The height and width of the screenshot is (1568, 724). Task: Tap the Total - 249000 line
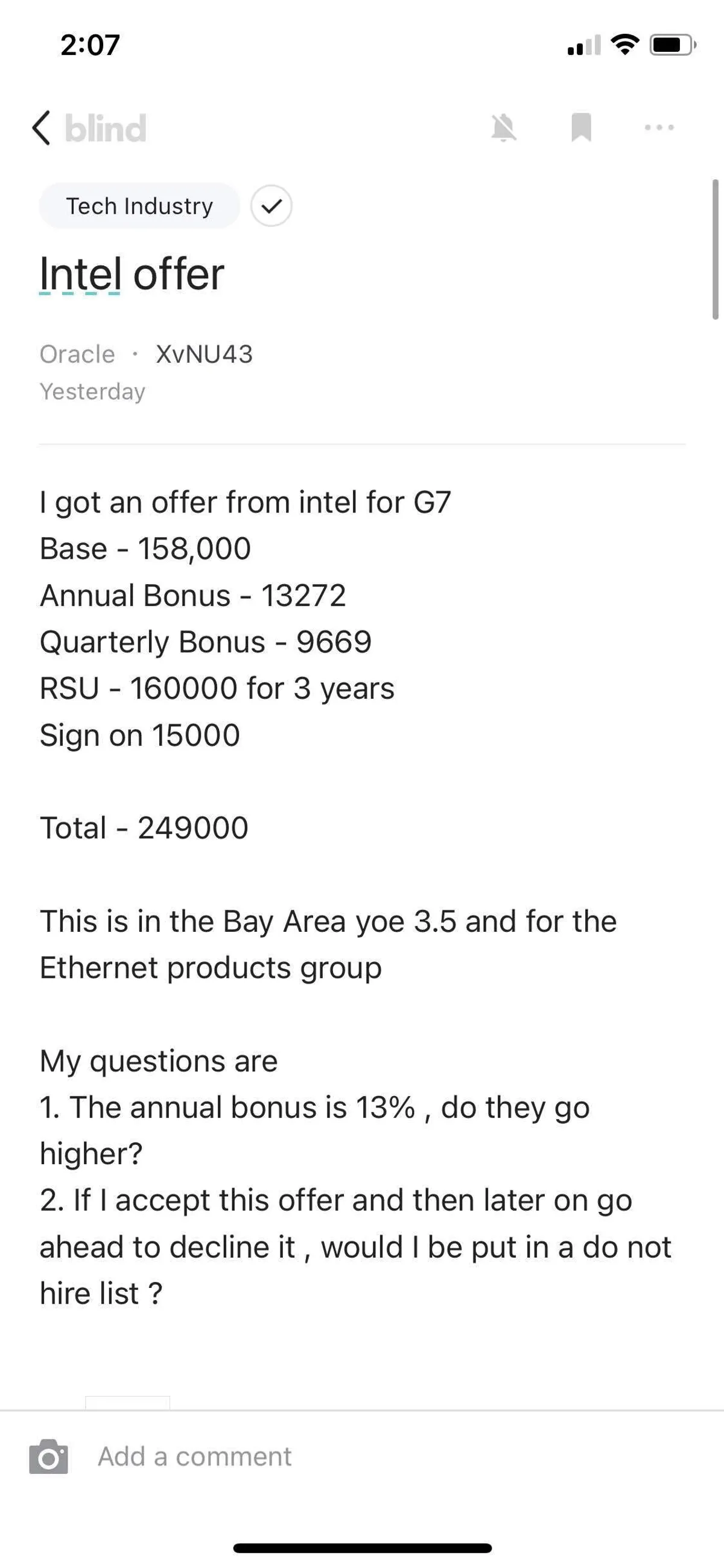(x=144, y=828)
